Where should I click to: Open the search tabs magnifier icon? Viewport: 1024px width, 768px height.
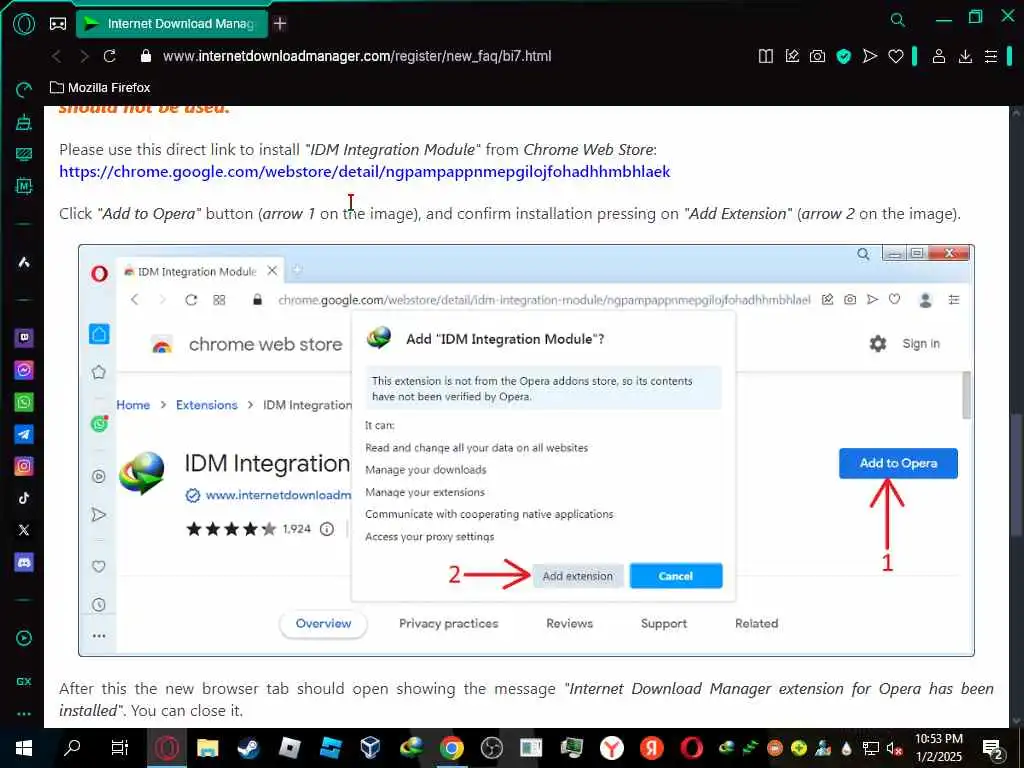(x=898, y=20)
